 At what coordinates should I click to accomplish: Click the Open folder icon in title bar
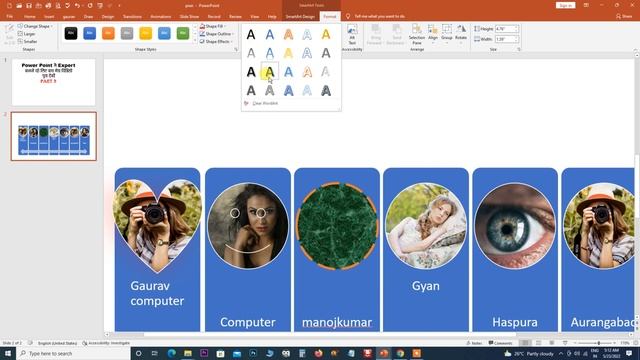pos(19,6)
